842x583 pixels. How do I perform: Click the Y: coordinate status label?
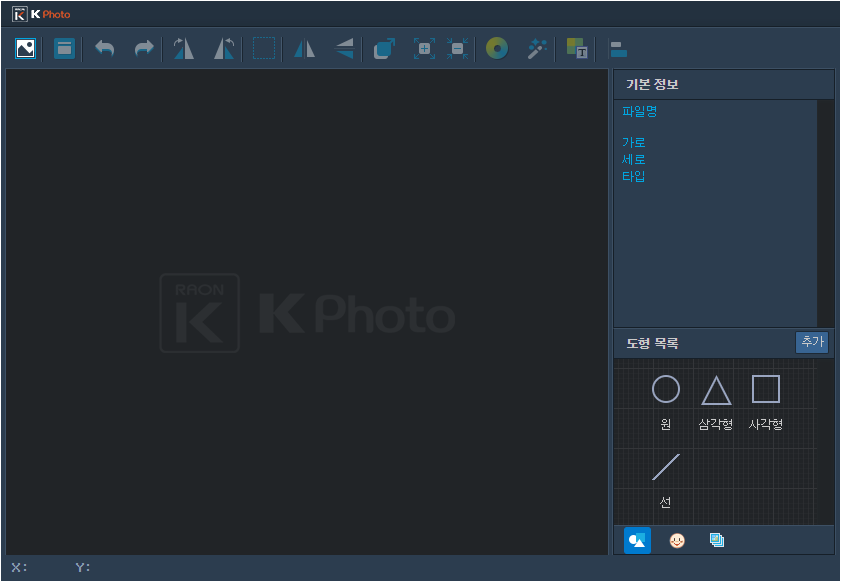(83, 568)
